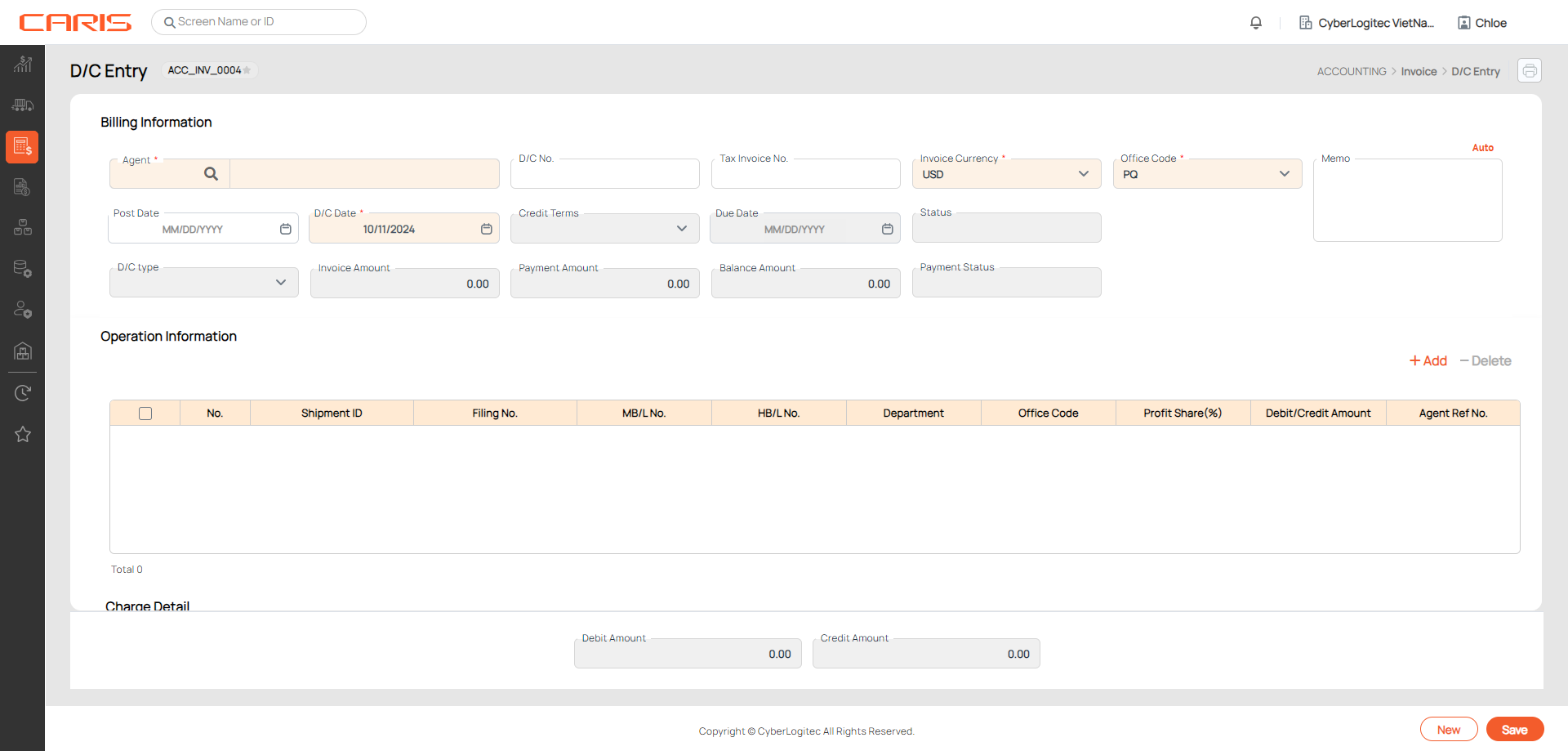This screenshot has width=1568, height=751.
Task: Click the Agent search magnifier icon
Action: point(211,174)
